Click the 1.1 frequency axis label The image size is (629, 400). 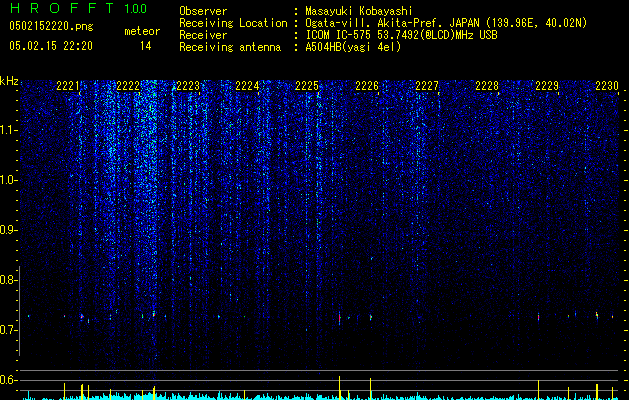point(7,130)
